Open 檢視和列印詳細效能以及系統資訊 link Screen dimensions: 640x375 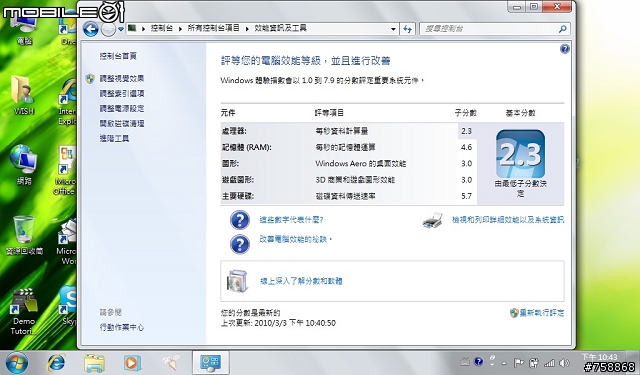point(508,220)
